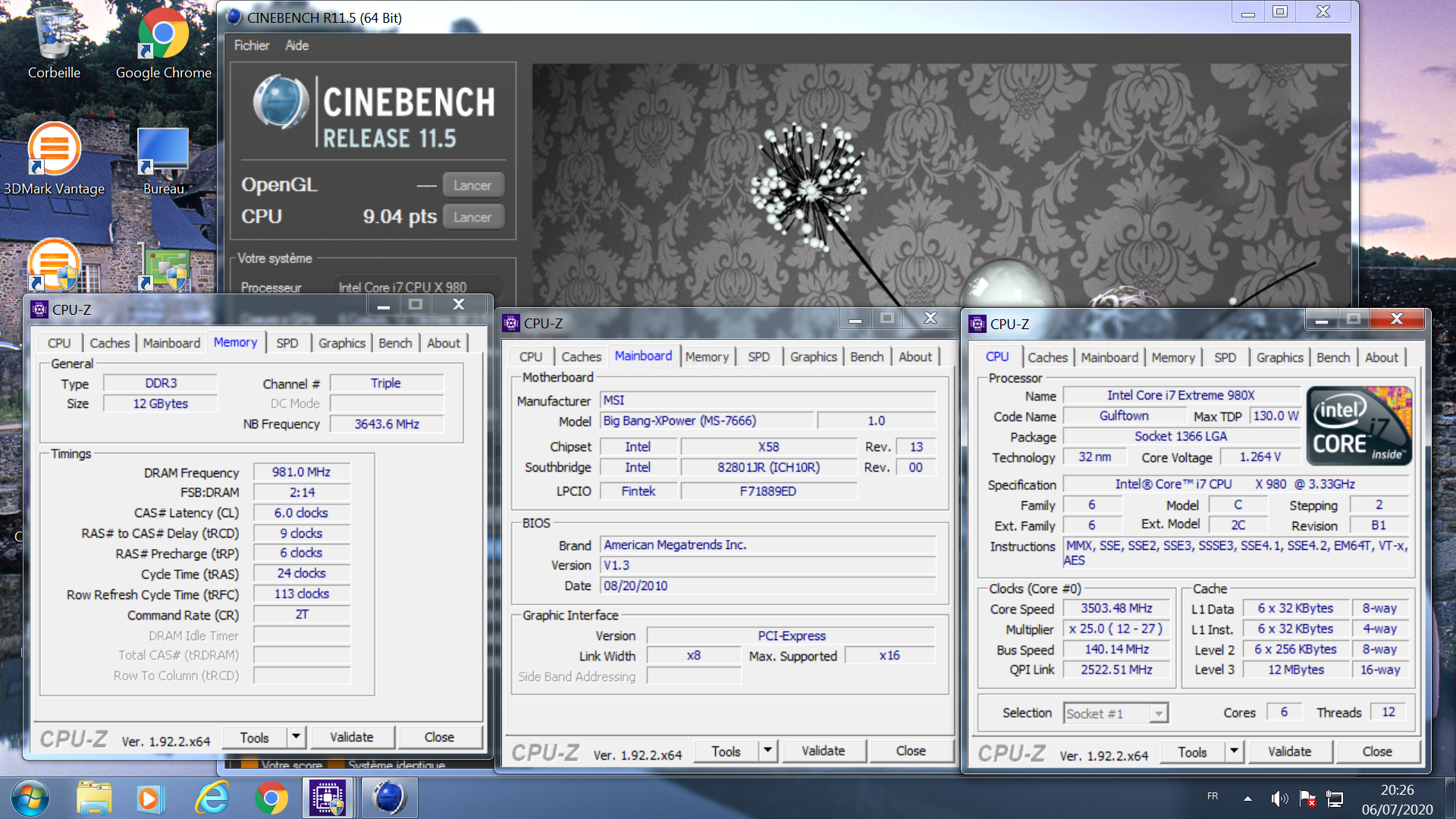
Task: Open the Aide menu in Cinebench
Action: click(x=297, y=45)
